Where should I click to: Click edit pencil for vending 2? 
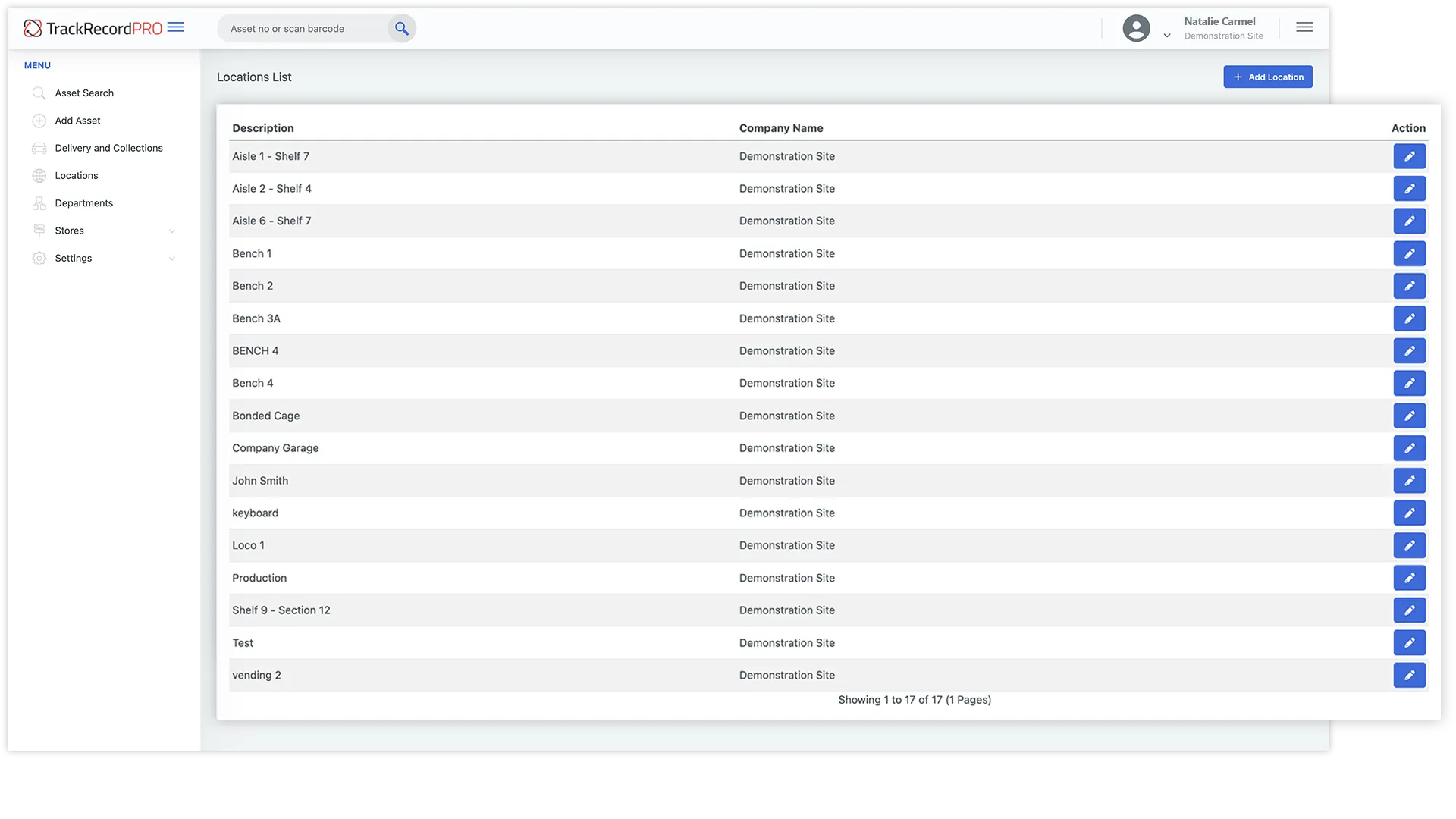pos(1409,675)
